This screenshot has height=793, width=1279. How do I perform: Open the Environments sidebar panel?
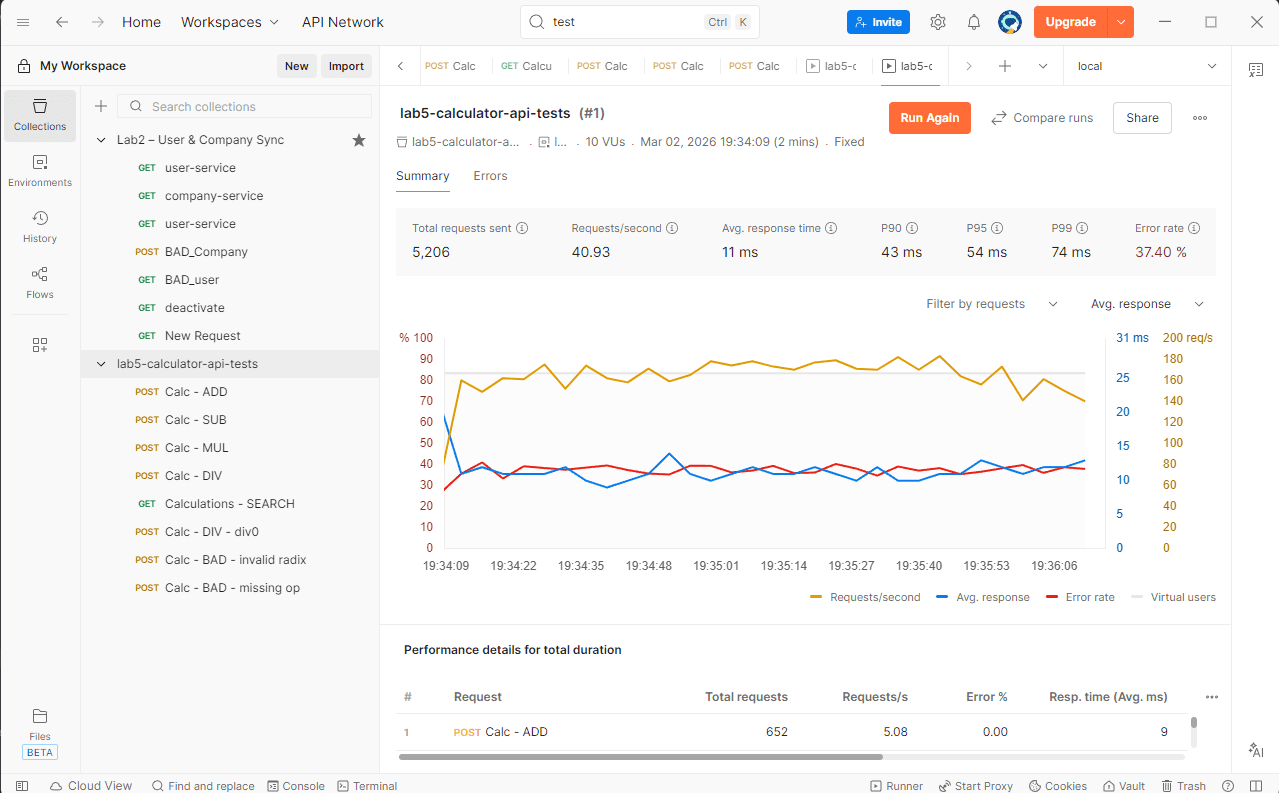click(x=39, y=169)
